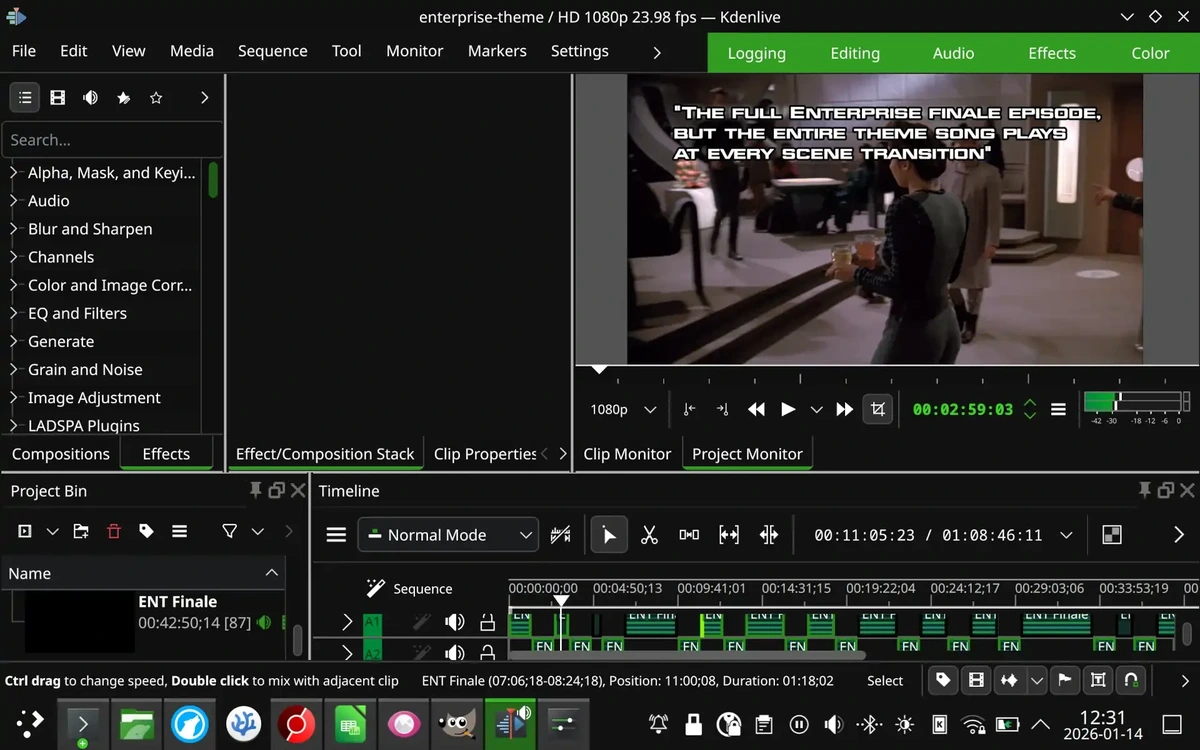1200x750 pixels.
Task: Enable the zone crop tool in Project Monitor
Action: [878, 409]
